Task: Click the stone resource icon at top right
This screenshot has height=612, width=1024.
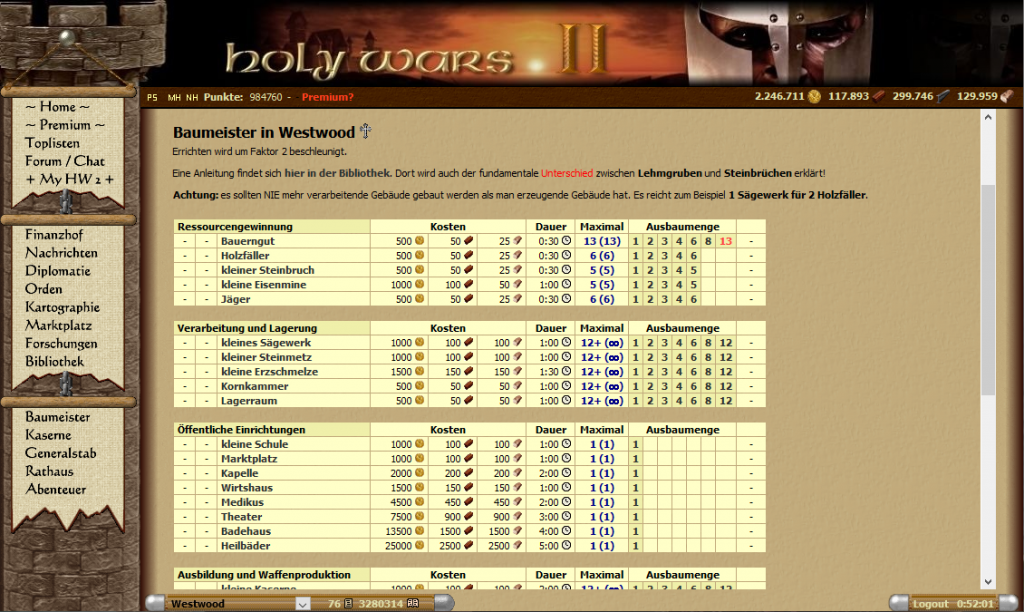Action: pyautogui.click(x=1006, y=97)
